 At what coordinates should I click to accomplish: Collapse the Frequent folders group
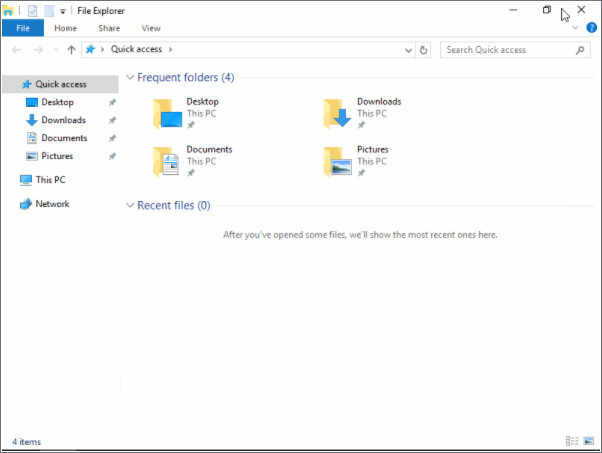[130, 78]
